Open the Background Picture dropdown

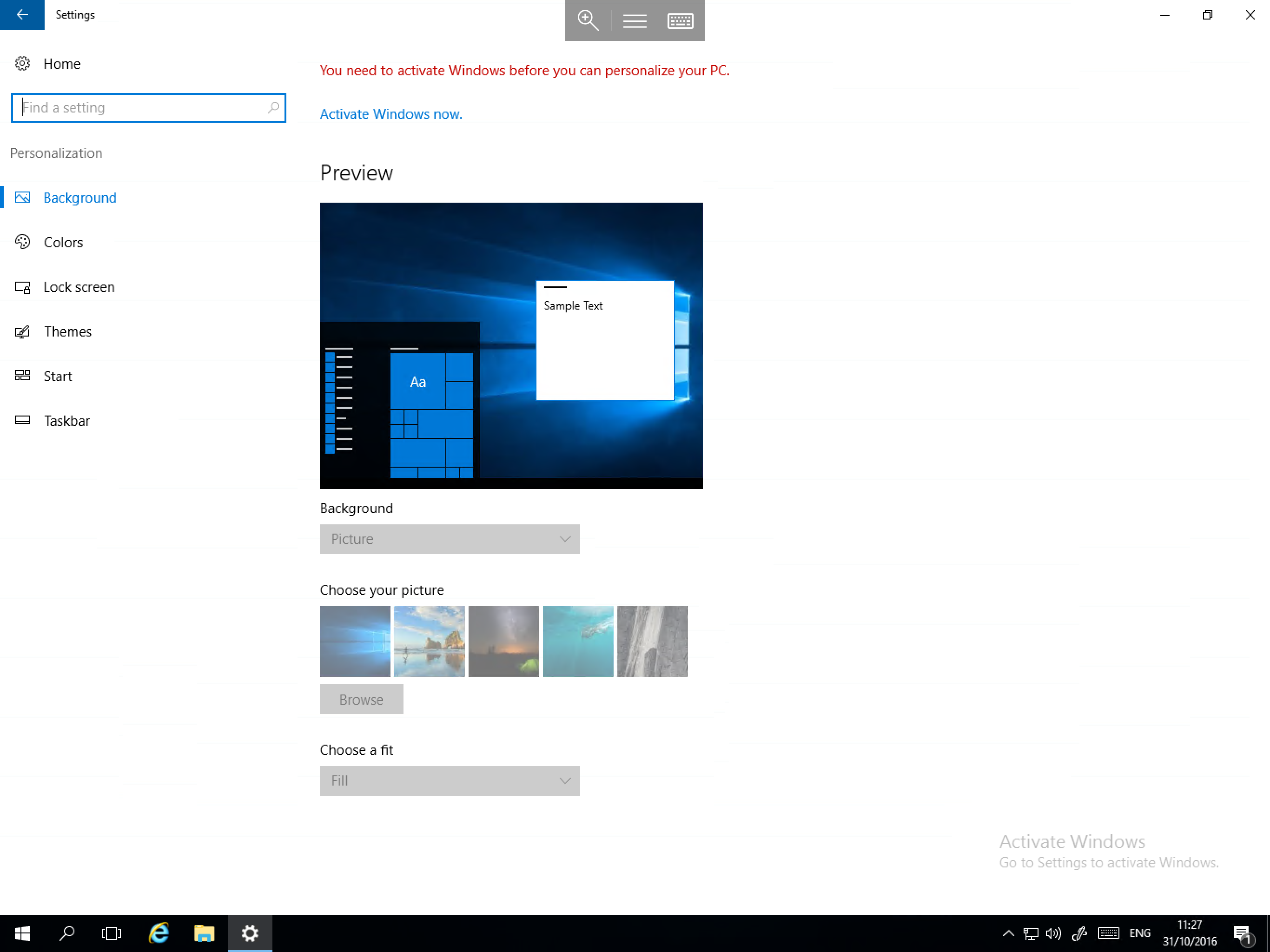click(450, 539)
